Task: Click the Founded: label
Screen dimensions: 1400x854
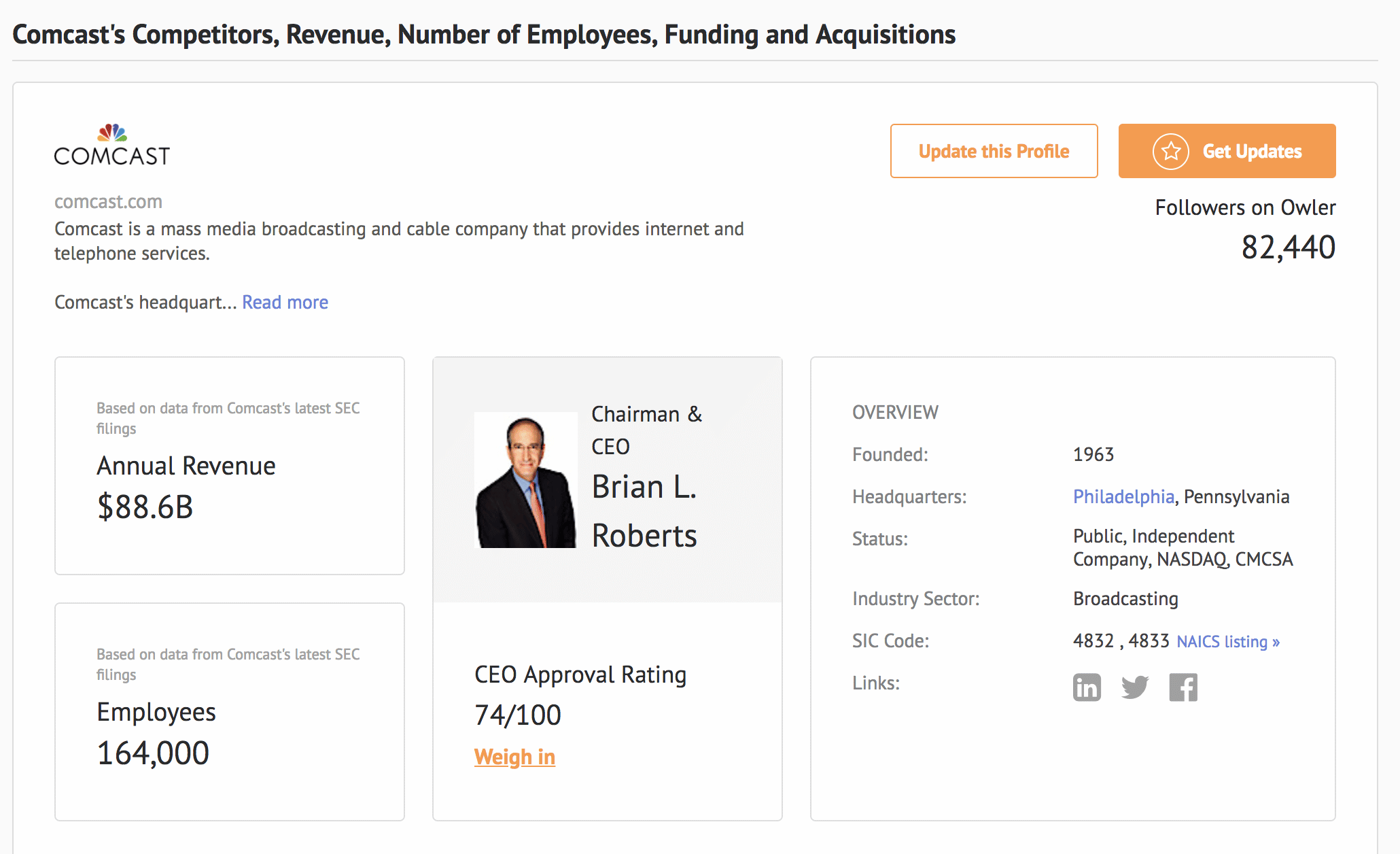Action: pyautogui.click(x=890, y=454)
